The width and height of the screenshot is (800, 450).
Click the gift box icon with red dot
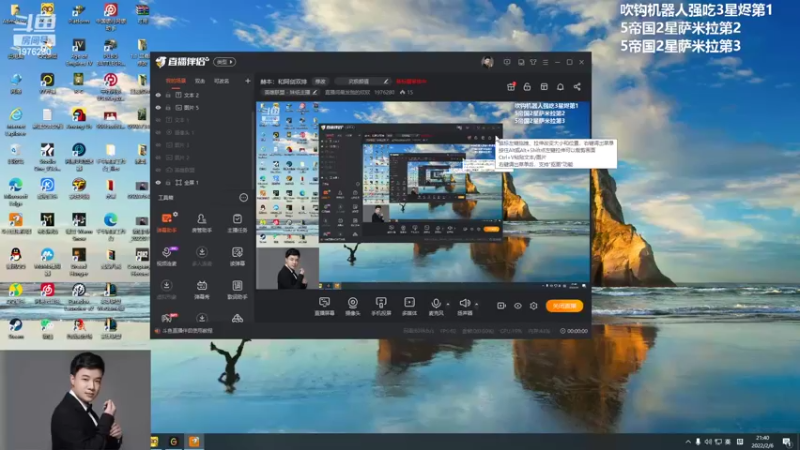click(511, 87)
